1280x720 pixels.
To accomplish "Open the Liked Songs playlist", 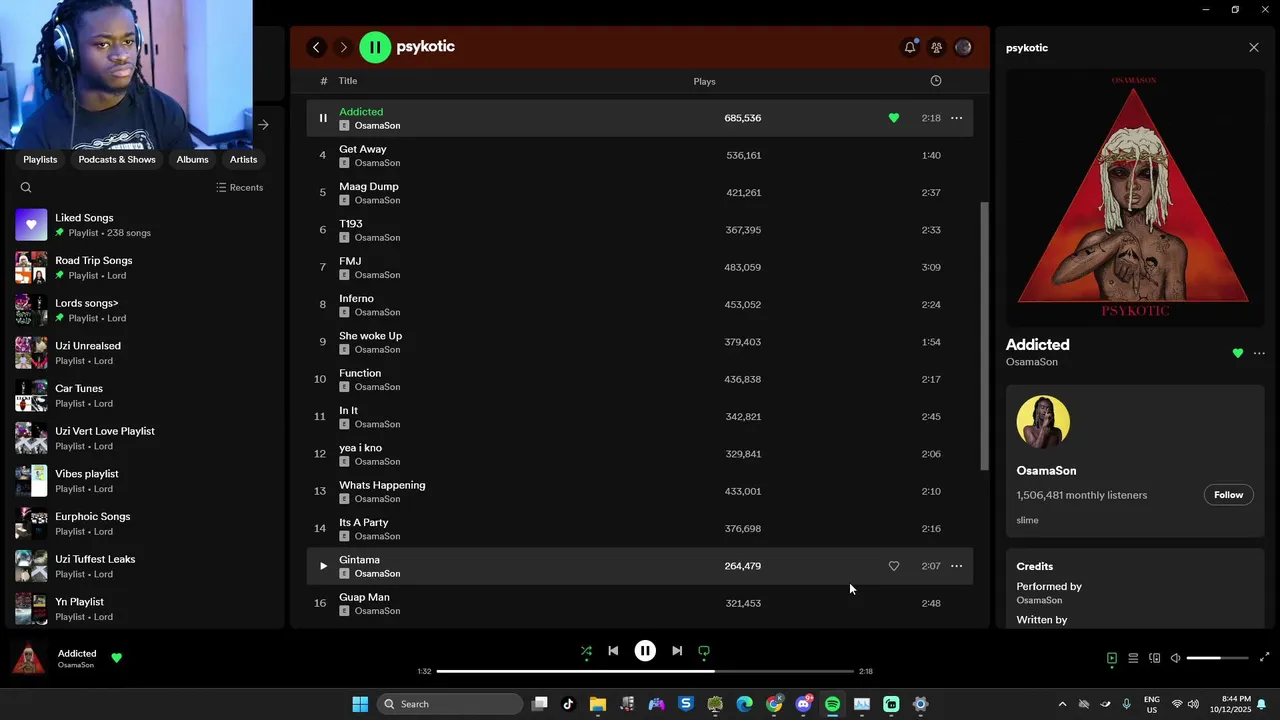I will point(140,225).
